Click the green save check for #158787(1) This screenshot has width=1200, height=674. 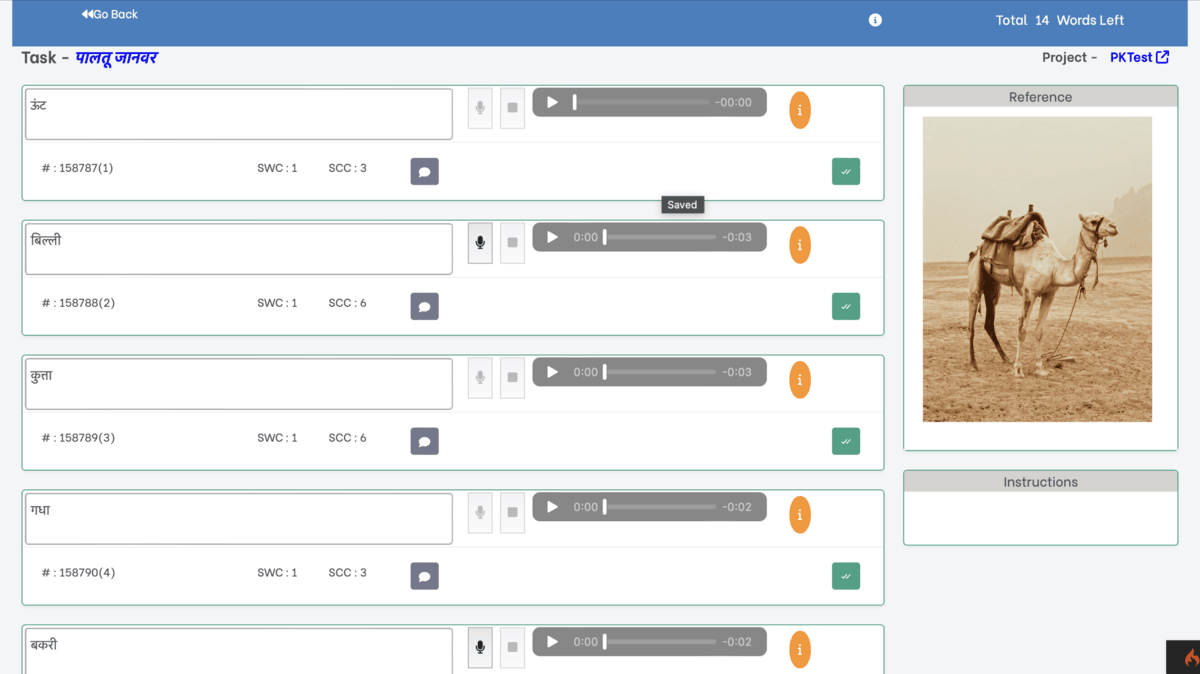point(846,172)
